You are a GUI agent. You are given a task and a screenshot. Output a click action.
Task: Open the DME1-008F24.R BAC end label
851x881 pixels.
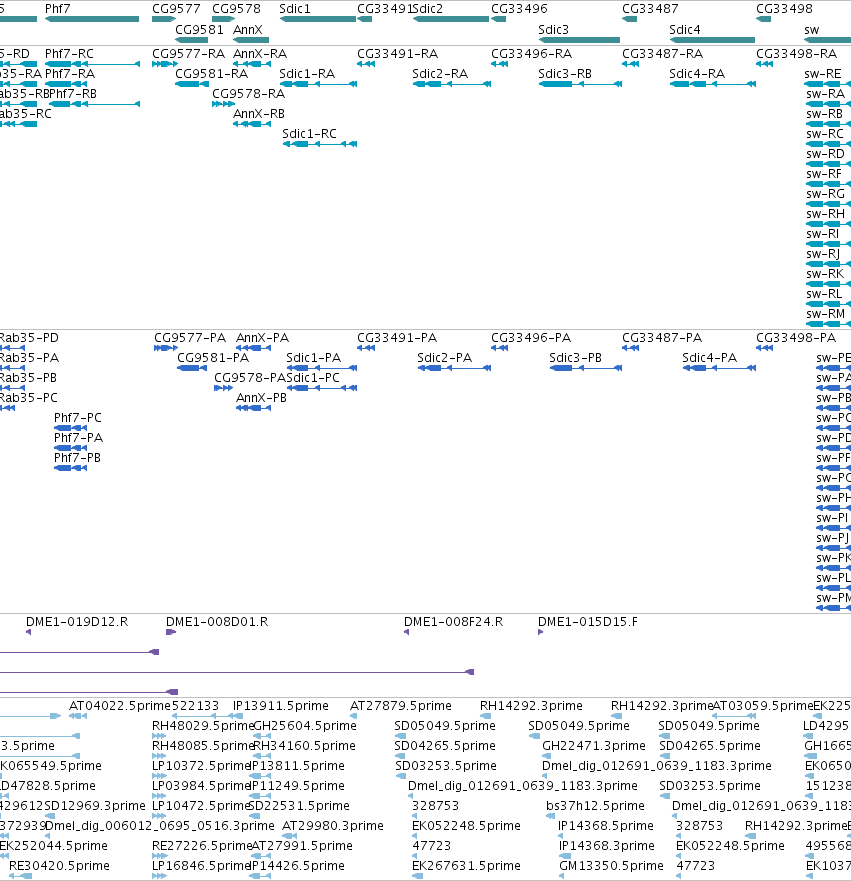coord(453,623)
